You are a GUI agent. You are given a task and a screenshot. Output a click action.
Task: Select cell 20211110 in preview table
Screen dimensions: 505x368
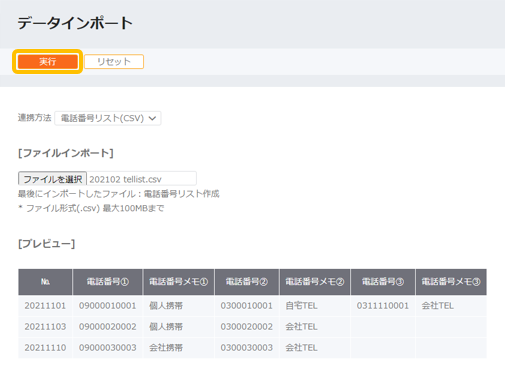(45, 348)
